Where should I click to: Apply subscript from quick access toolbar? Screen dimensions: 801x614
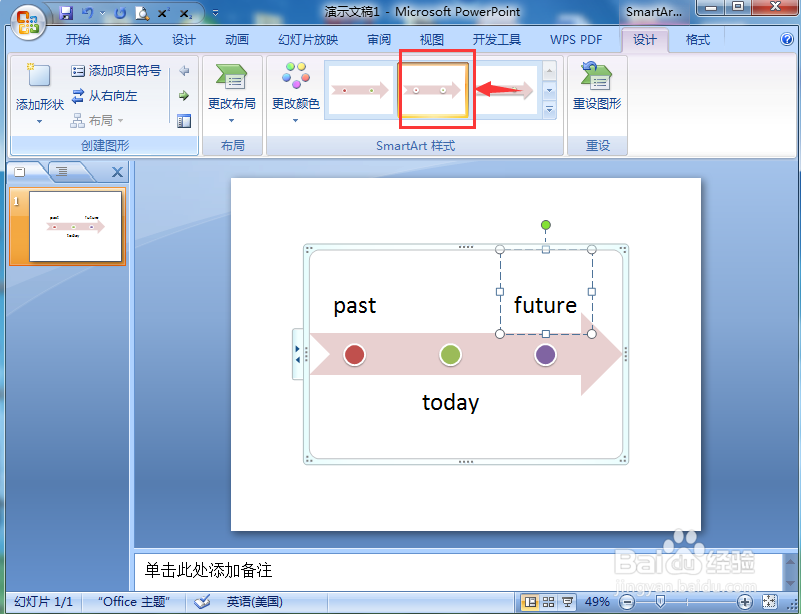pos(185,13)
